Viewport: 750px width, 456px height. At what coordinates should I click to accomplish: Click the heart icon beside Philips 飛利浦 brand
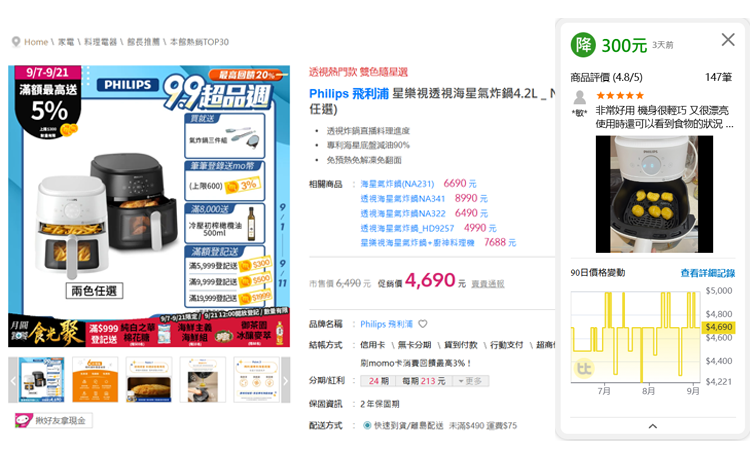pyautogui.click(x=422, y=324)
